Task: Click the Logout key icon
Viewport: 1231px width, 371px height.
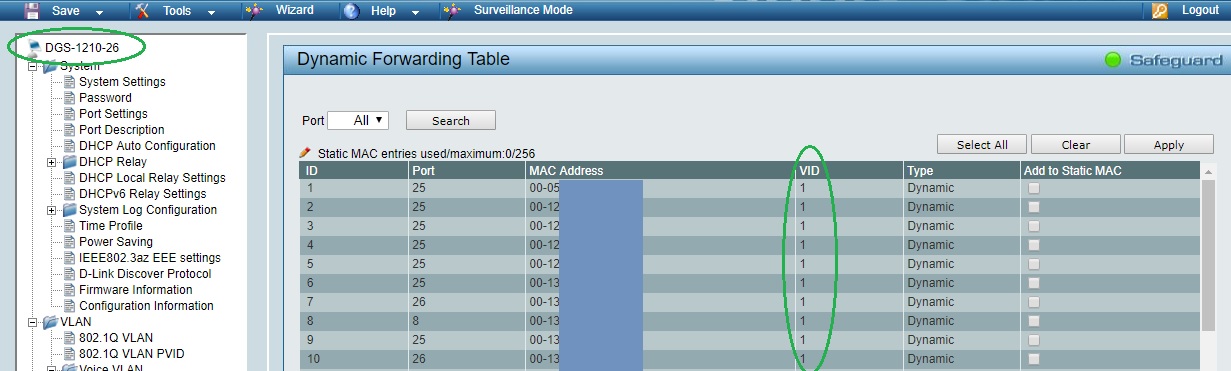Action: click(1160, 11)
